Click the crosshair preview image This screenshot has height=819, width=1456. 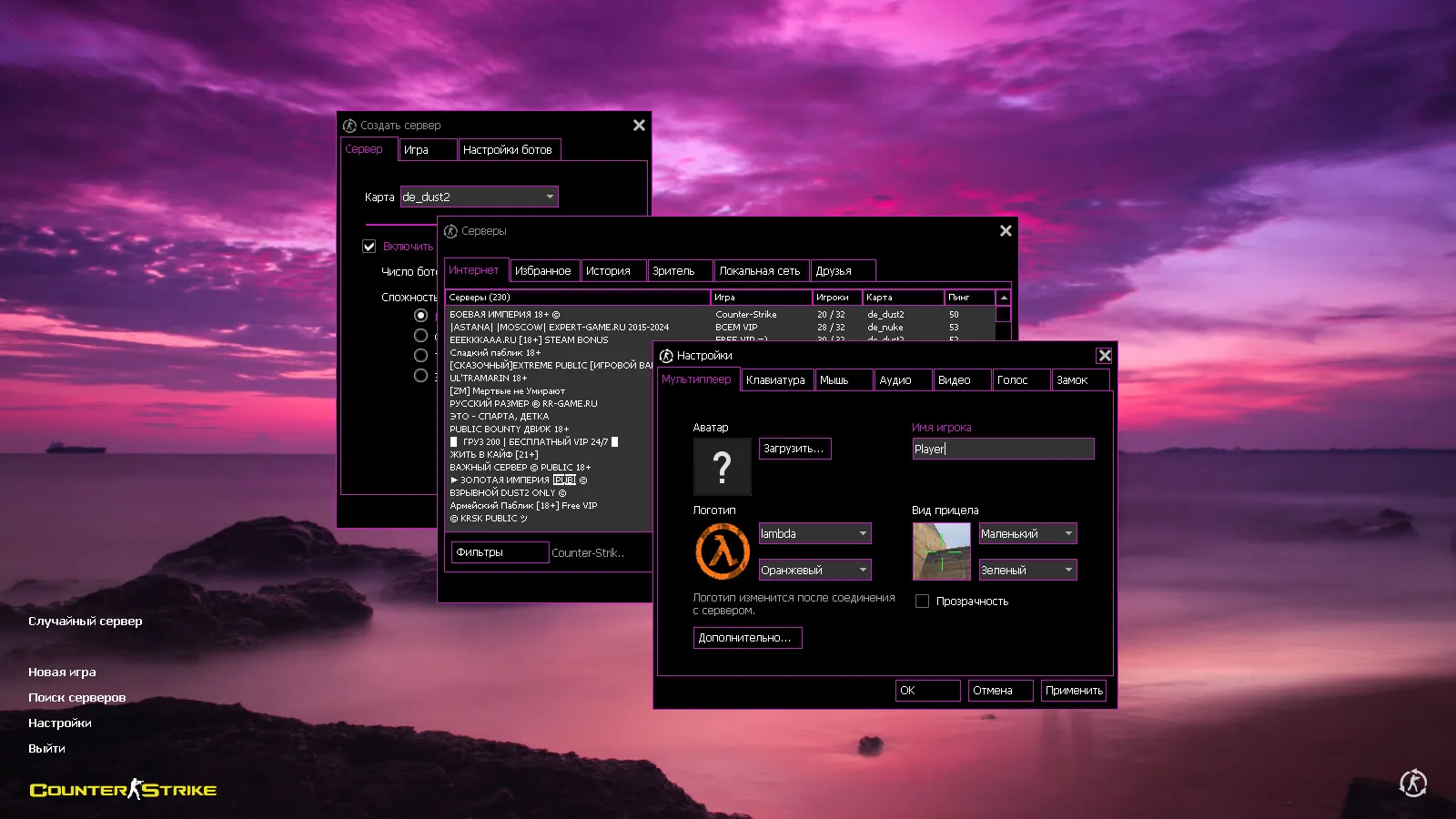(x=941, y=551)
